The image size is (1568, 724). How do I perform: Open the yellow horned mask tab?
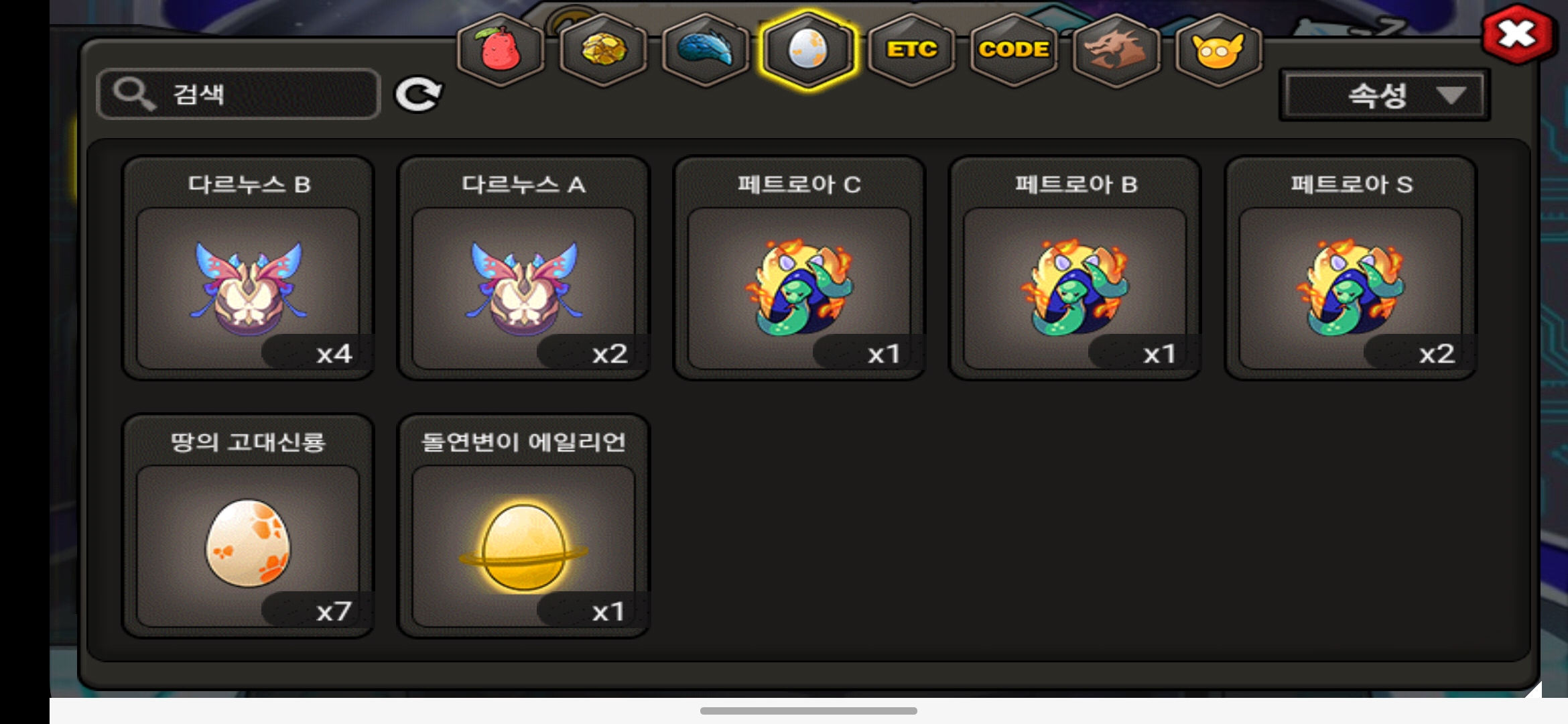pos(1218,50)
